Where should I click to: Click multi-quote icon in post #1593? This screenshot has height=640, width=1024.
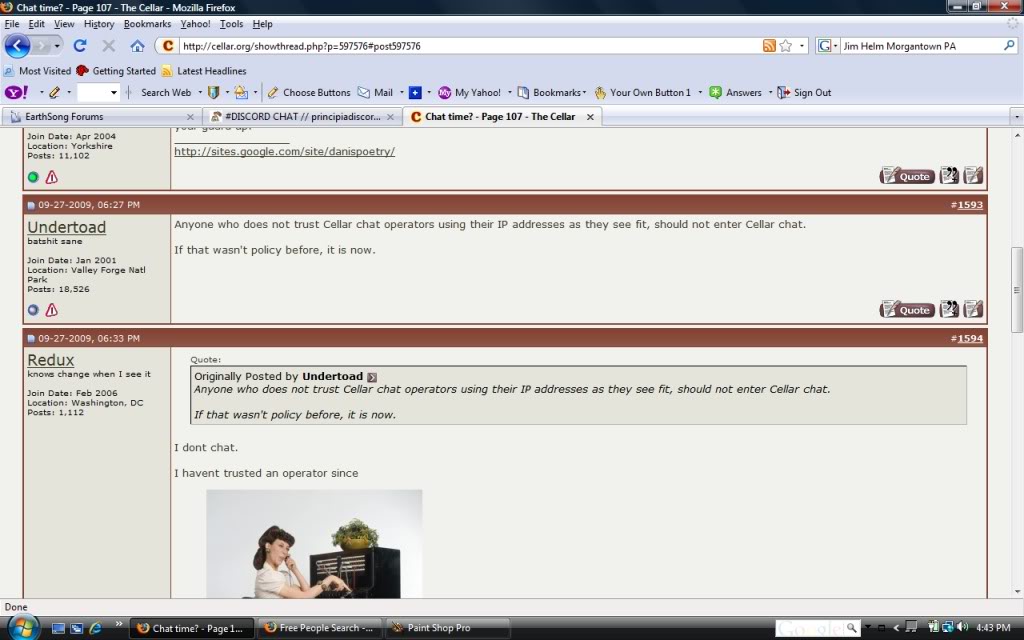(949, 309)
